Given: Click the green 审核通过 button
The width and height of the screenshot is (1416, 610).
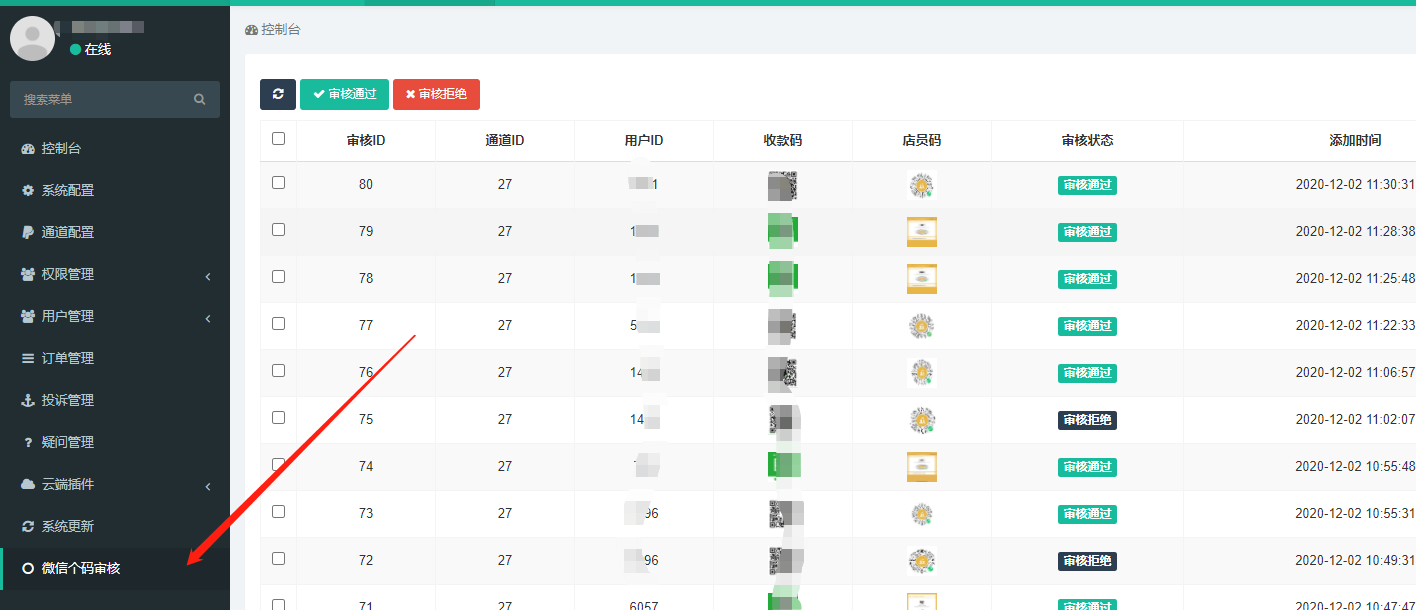Looking at the screenshot, I should [344, 94].
